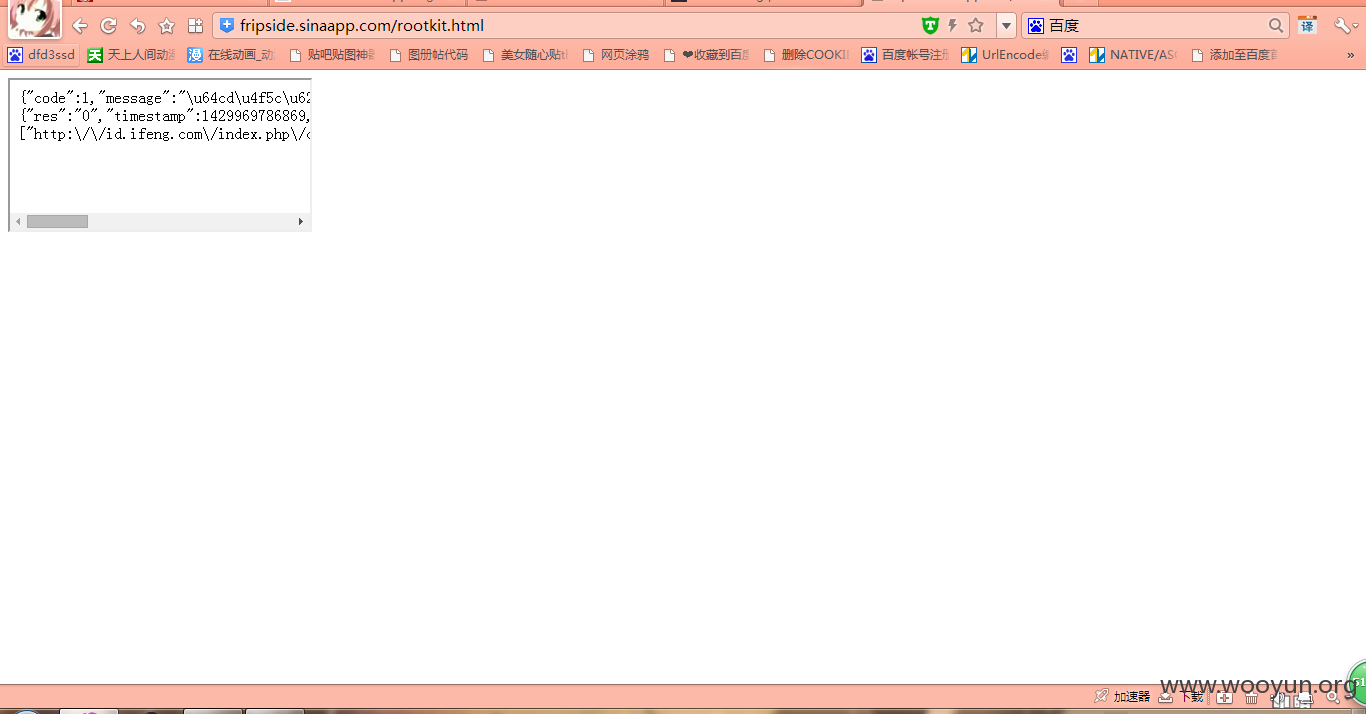Open the first-aid browser doctor icon
1366x714 pixels.
pos(1224,697)
